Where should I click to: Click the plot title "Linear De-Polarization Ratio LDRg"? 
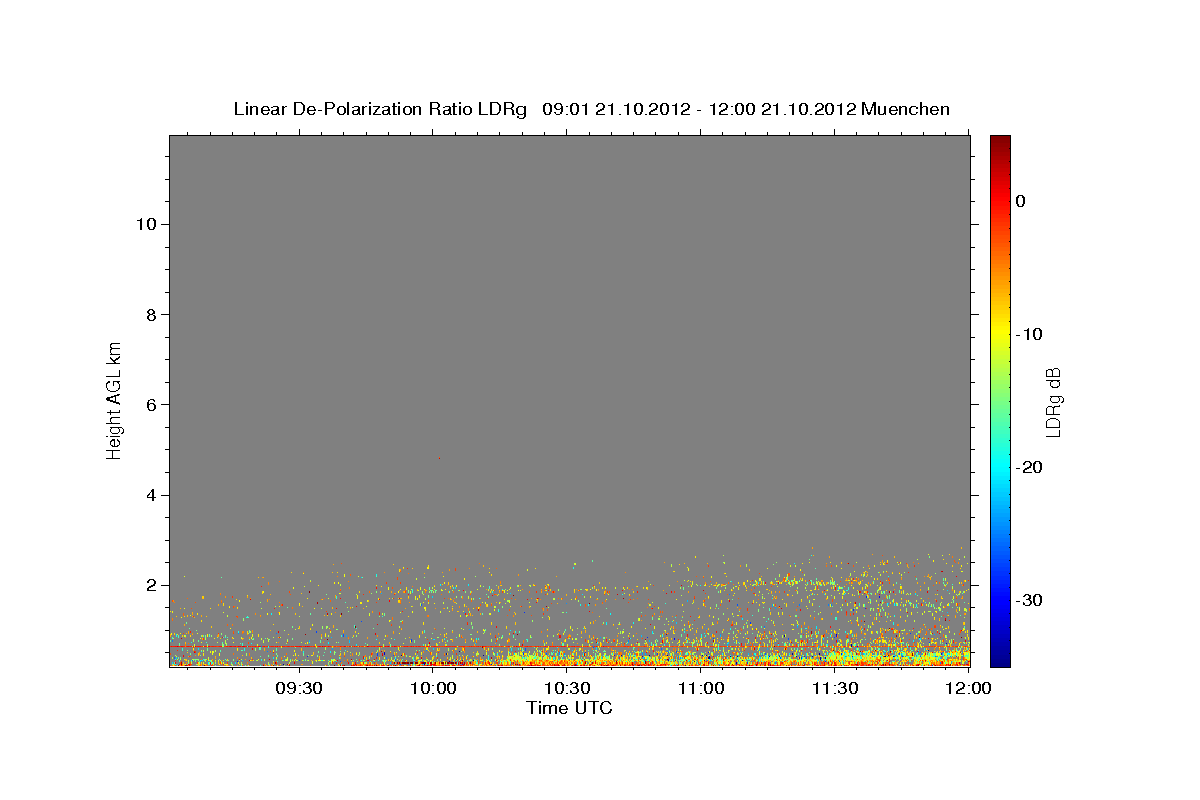pyautogui.click(x=379, y=109)
